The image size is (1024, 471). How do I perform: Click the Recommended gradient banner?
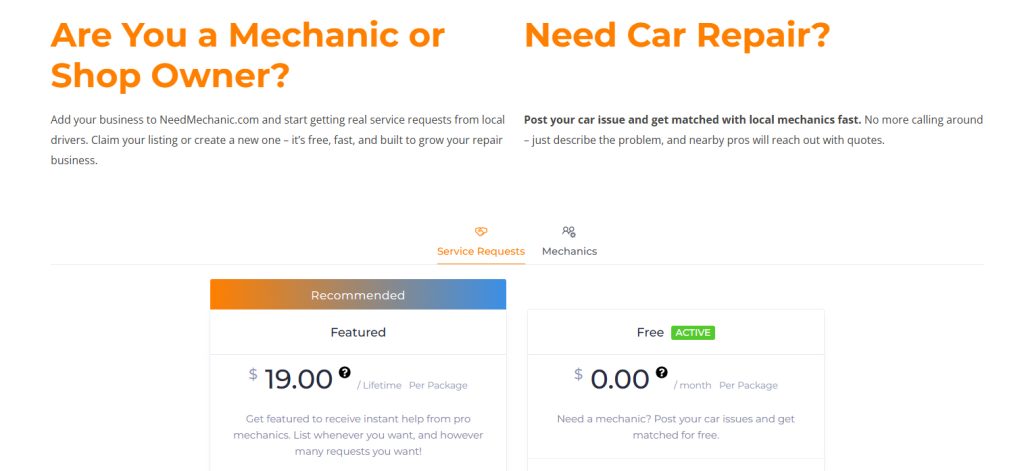point(358,295)
